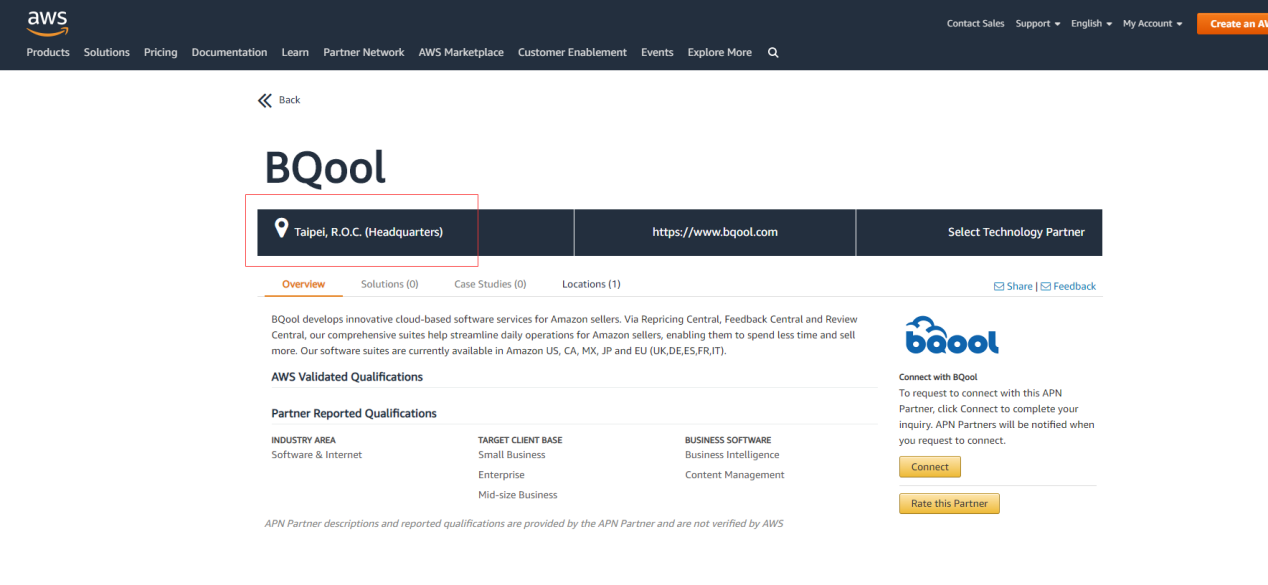This screenshot has width=1268, height=585.
Task: Switch to the Locations (1) tab
Action: click(591, 284)
